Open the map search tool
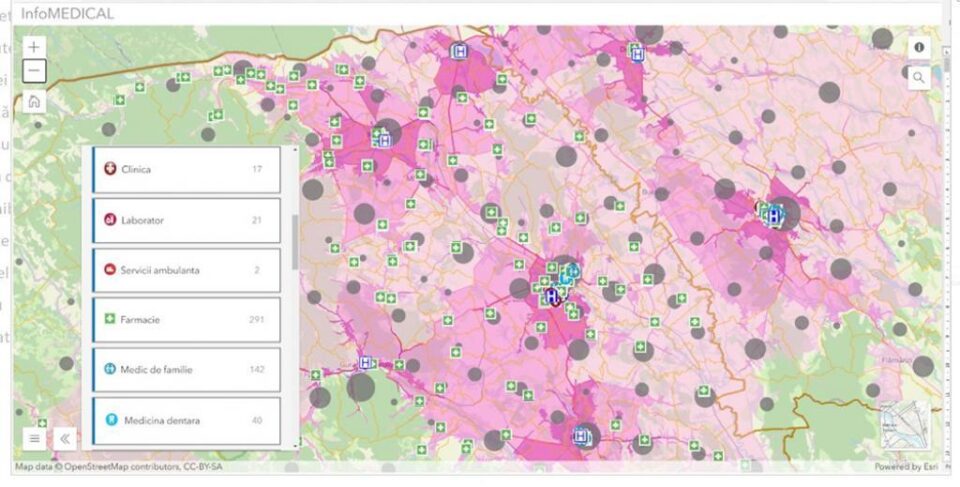 (919, 78)
